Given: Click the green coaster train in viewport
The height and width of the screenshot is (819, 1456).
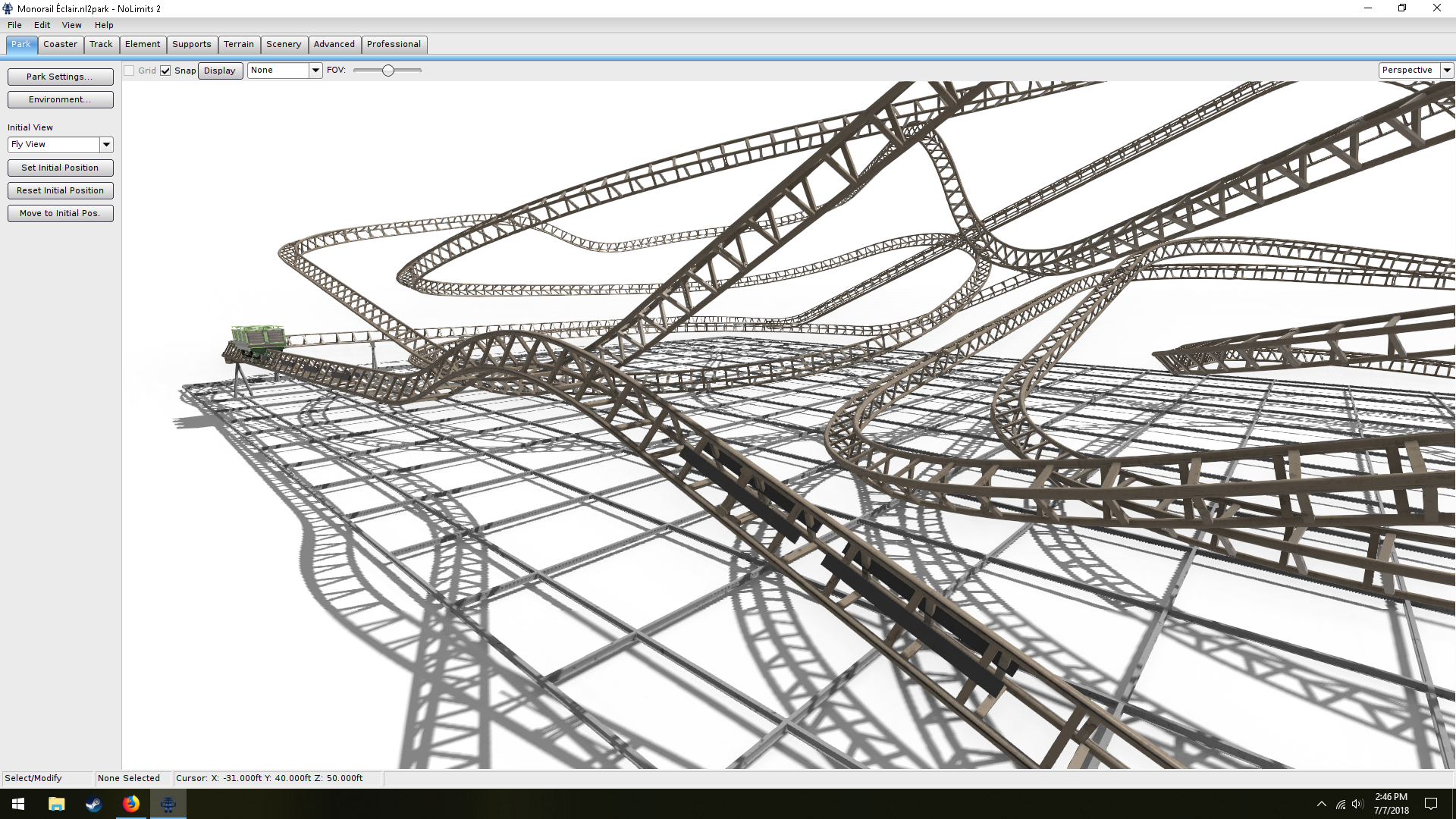Looking at the screenshot, I should pos(259,337).
